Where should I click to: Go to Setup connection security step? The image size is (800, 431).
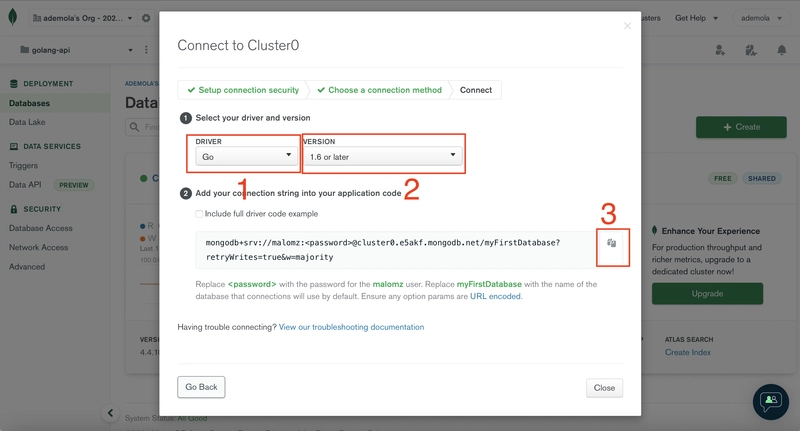(x=243, y=90)
